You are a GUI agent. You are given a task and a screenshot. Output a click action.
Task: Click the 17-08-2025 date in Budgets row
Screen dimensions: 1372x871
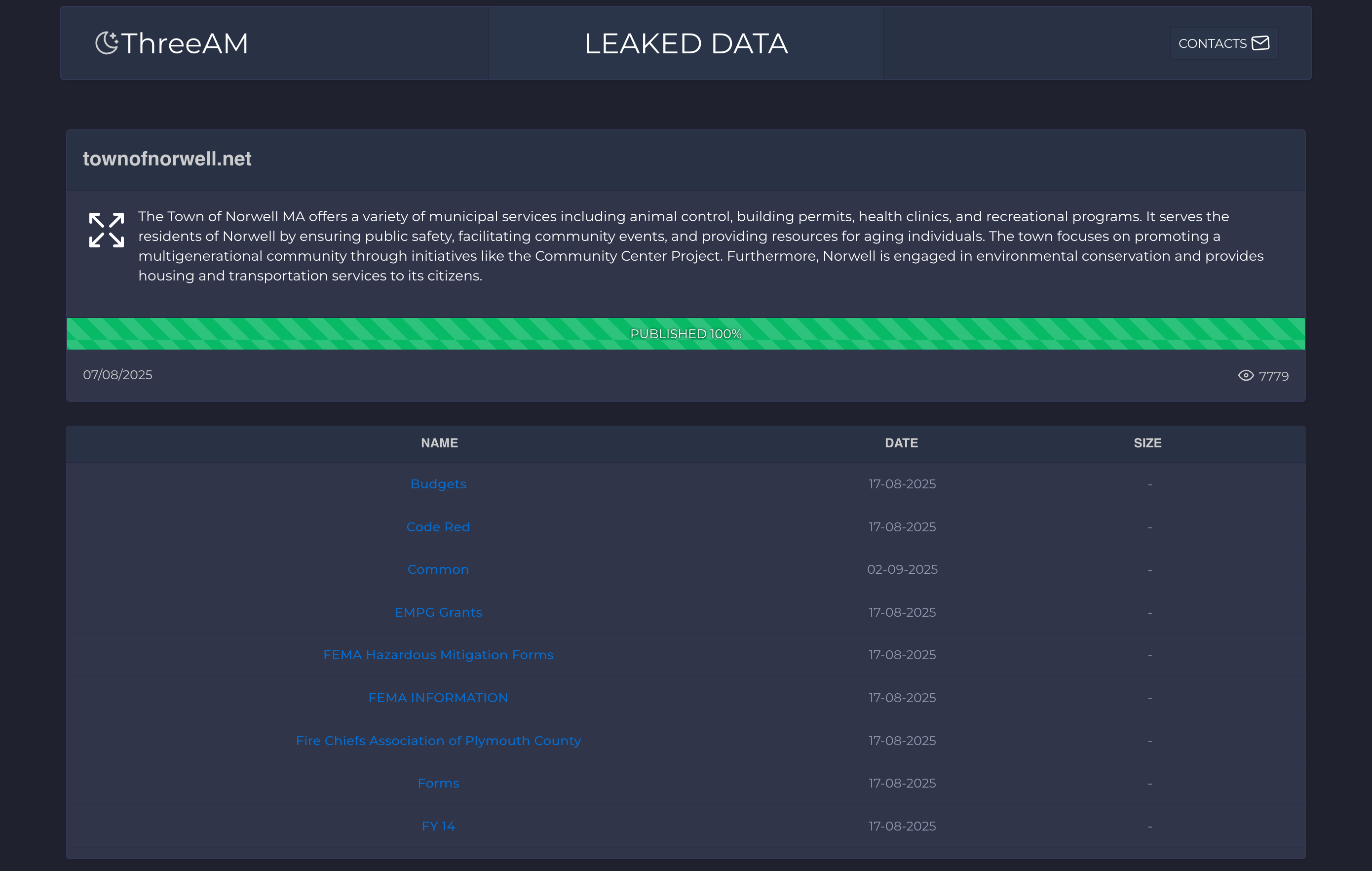902,483
